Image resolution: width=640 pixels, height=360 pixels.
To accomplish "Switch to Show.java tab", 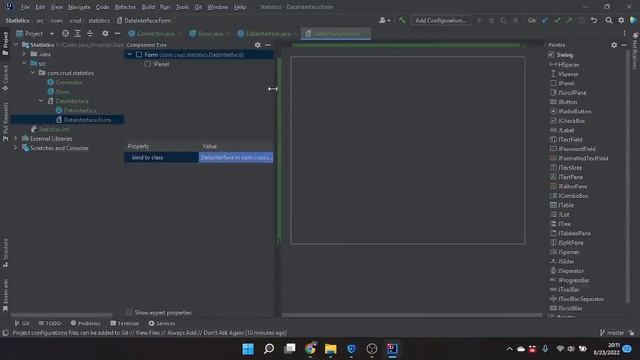I will pos(209,33).
